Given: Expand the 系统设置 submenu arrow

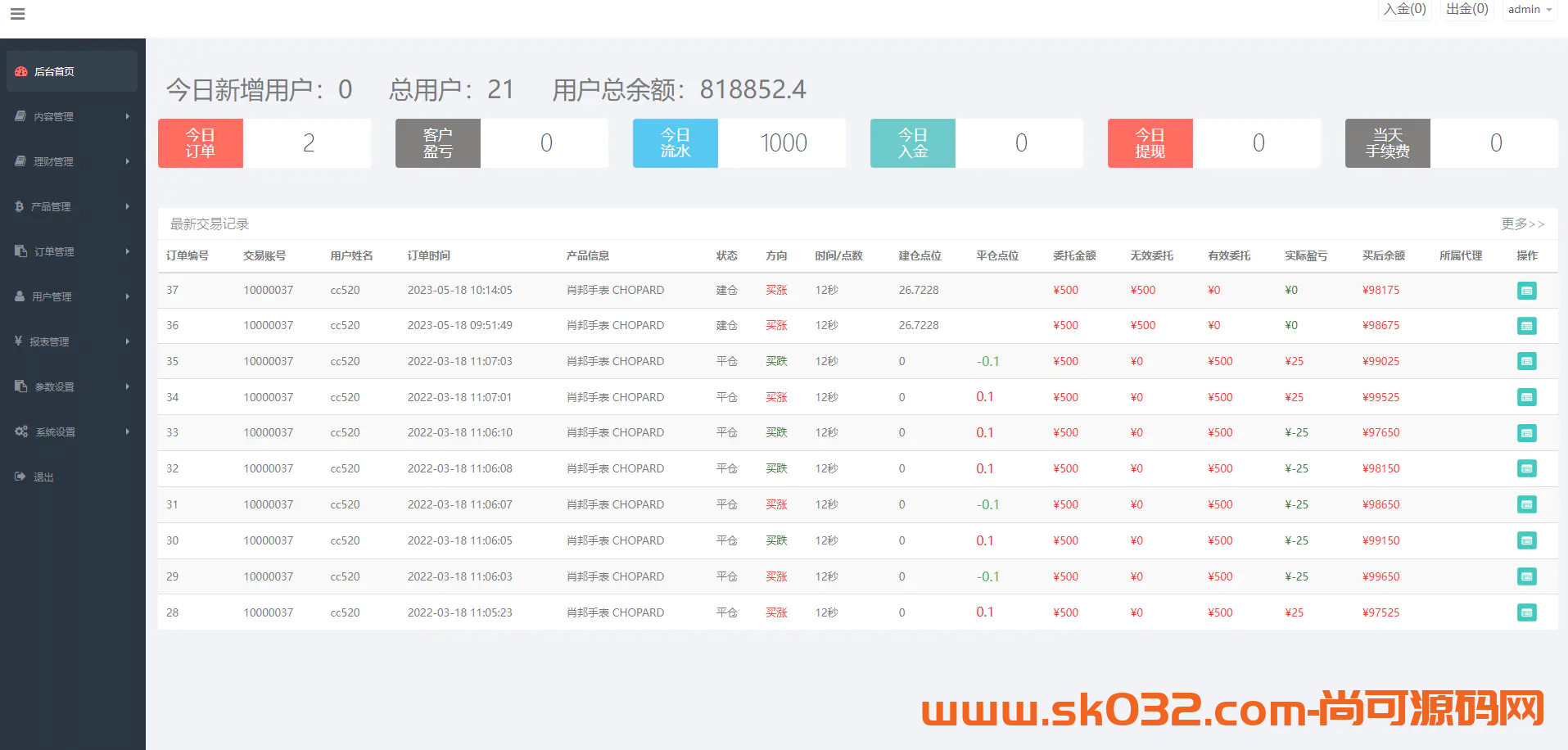Looking at the screenshot, I should click(x=128, y=431).
